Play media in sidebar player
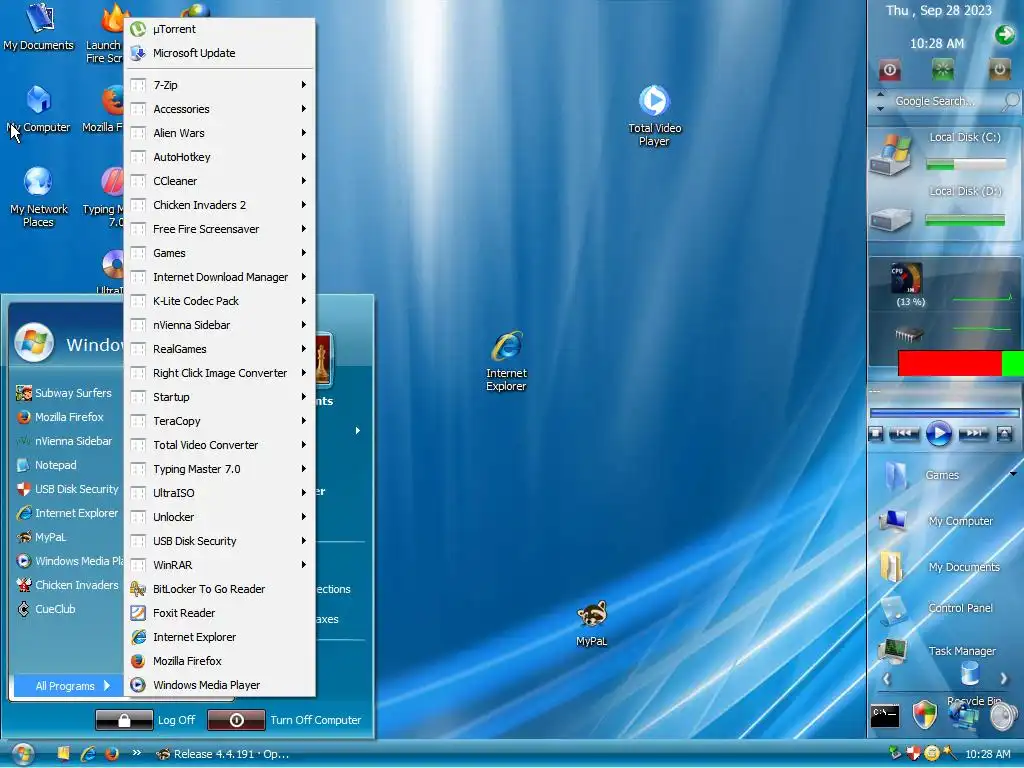 [x=938, y=434]
